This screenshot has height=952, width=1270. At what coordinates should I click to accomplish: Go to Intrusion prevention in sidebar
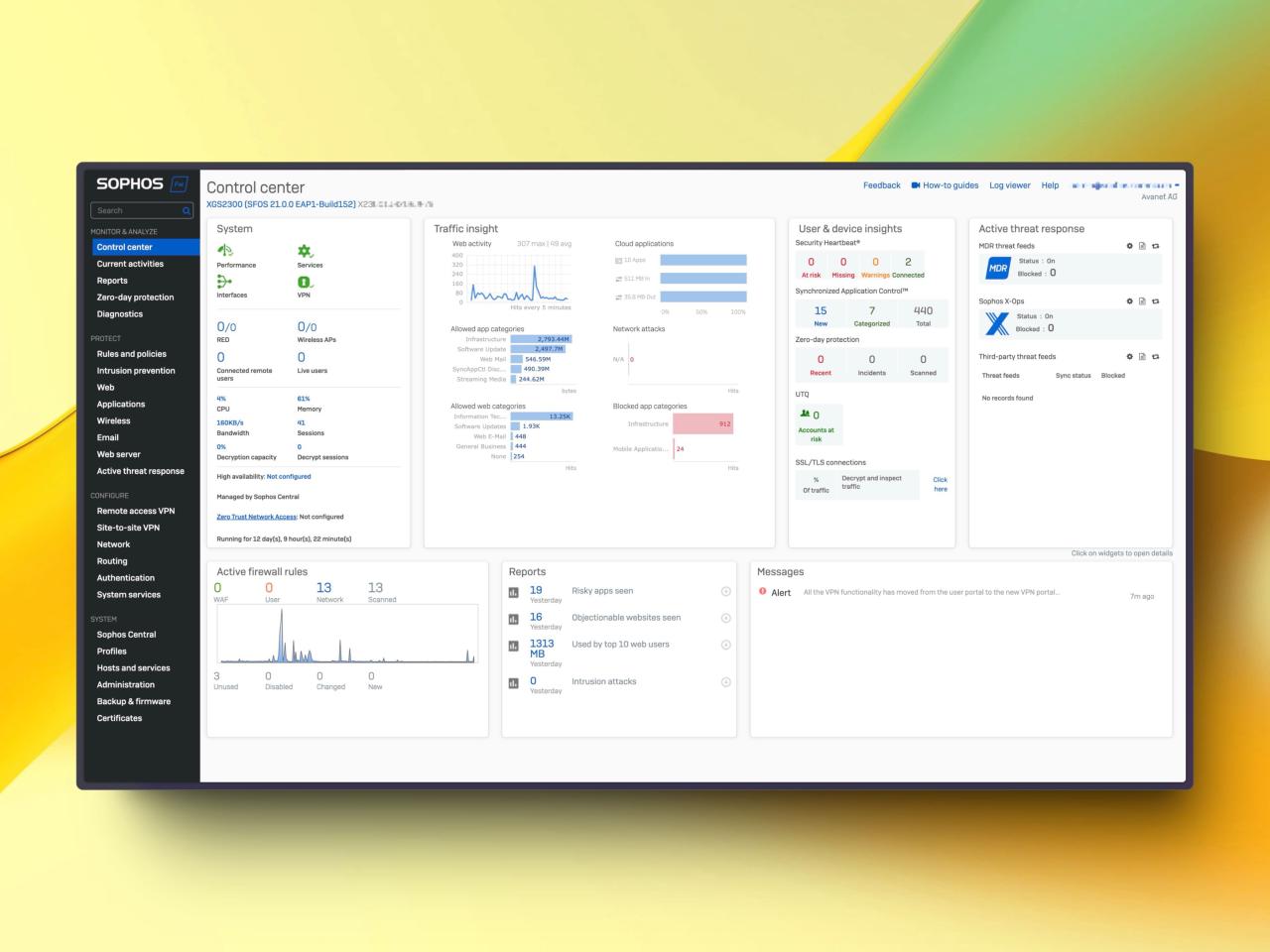[136, 371]
